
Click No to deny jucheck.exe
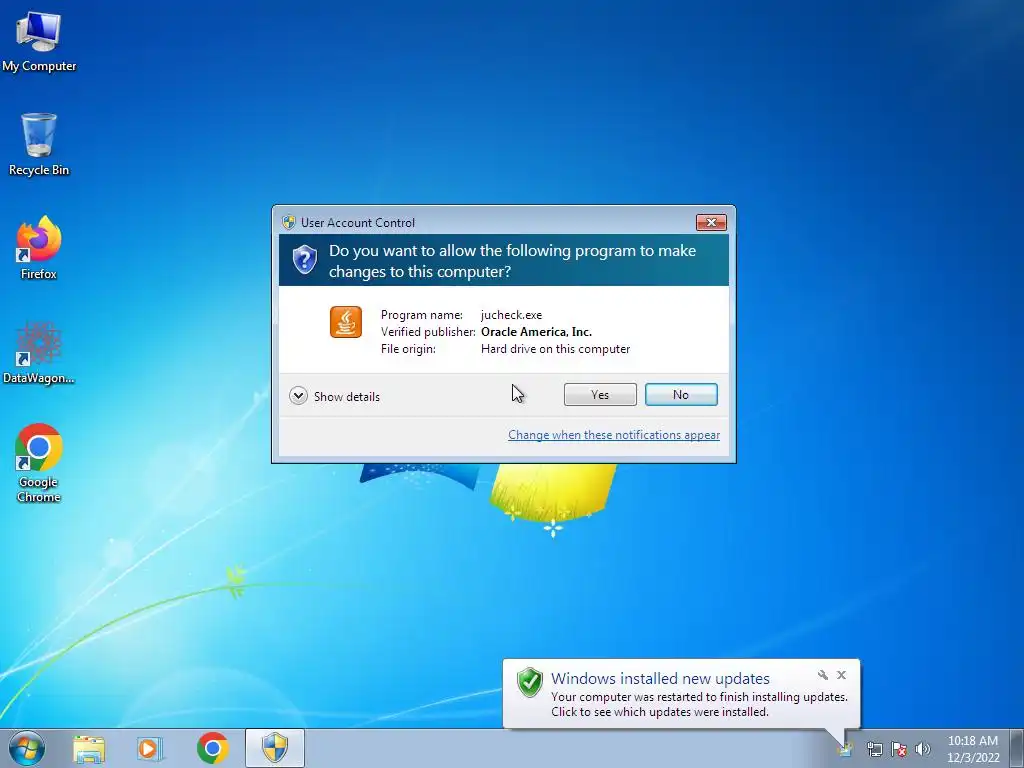(681, 394)
